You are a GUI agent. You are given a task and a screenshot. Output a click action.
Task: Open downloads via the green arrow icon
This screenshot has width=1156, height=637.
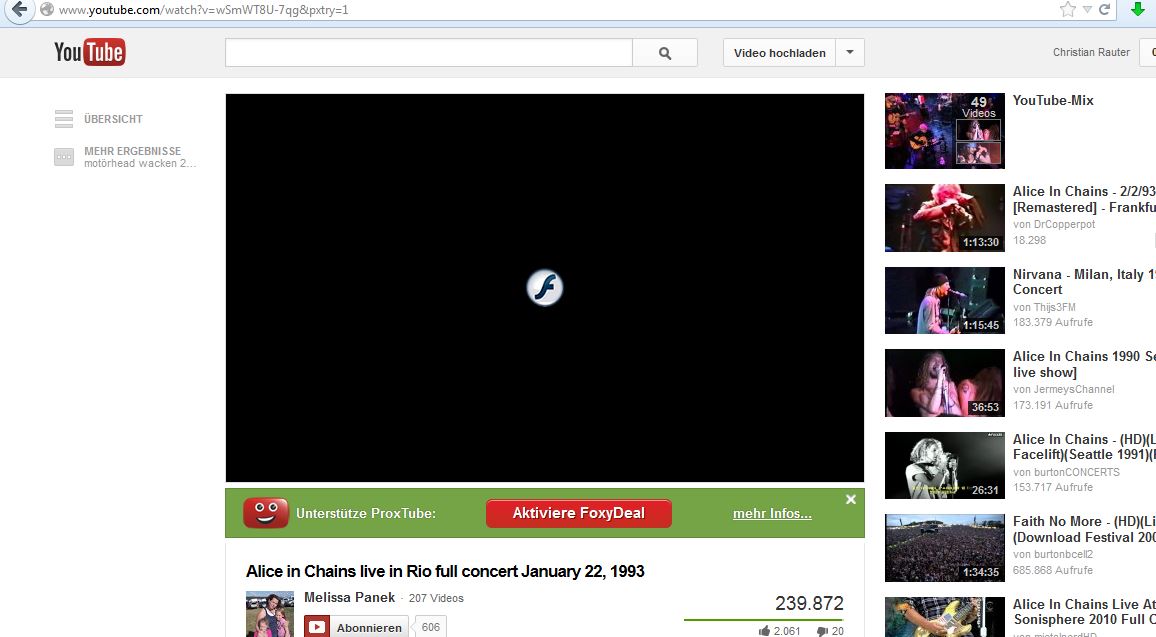click(x=1138, y=10)
